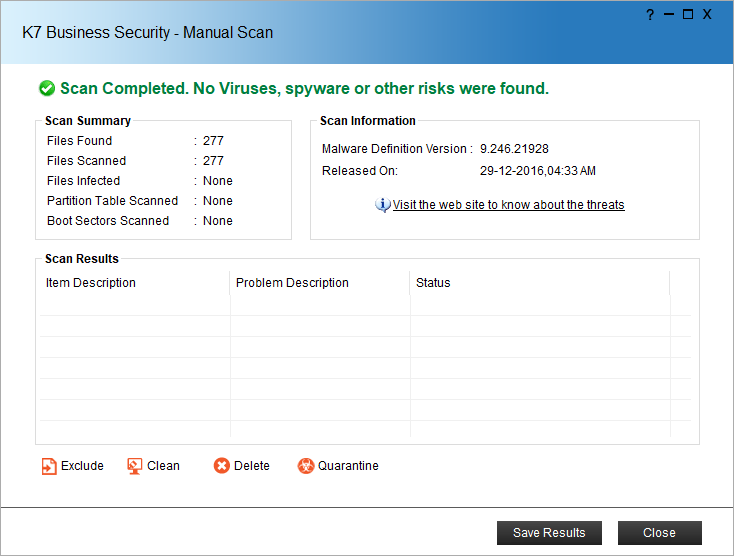
Task: Maximize the Manual Scan window
Action: (x=688, y=14)
